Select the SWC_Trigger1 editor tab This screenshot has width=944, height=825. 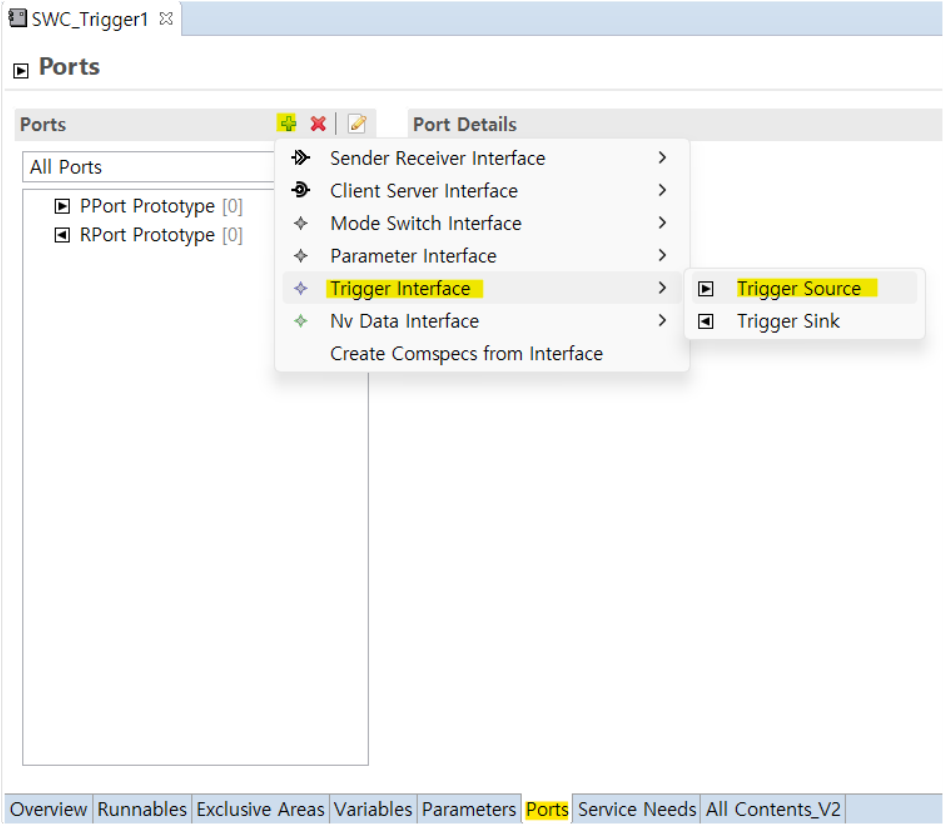90,19
